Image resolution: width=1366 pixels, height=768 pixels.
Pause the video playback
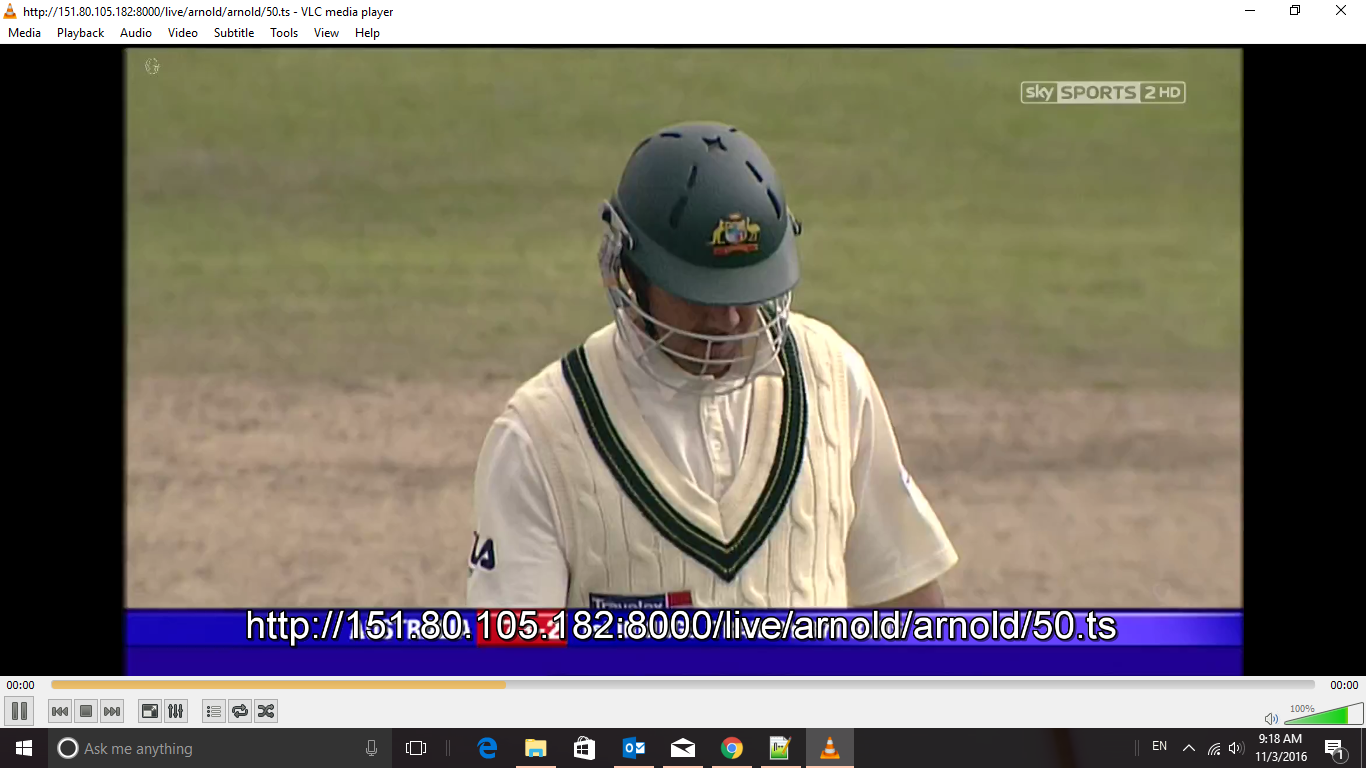[x=19, y=711]
